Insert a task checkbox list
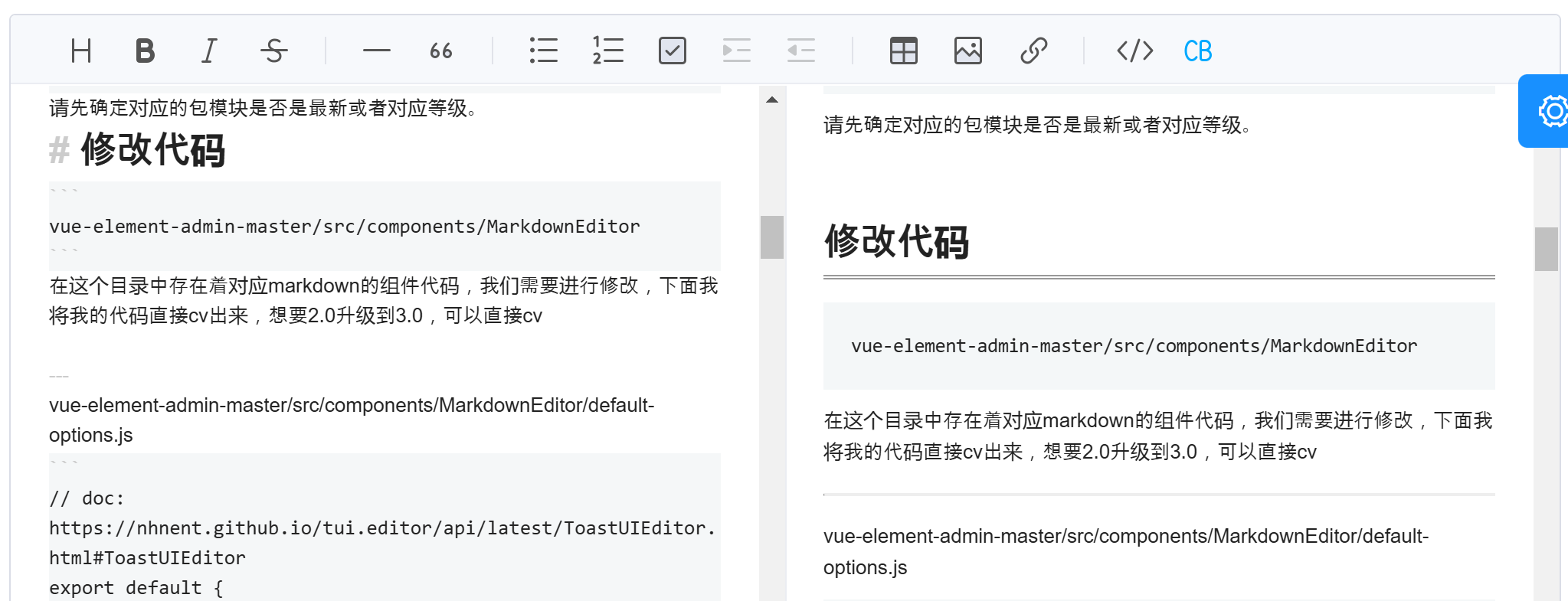 (673, 51)
